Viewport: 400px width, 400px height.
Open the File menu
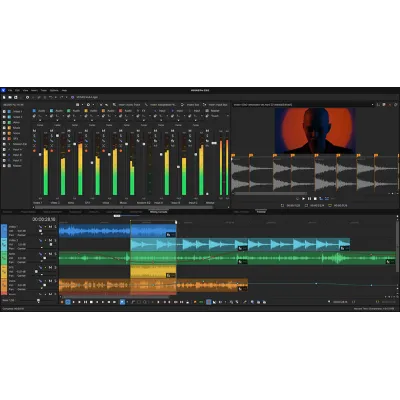pos(10,90)
